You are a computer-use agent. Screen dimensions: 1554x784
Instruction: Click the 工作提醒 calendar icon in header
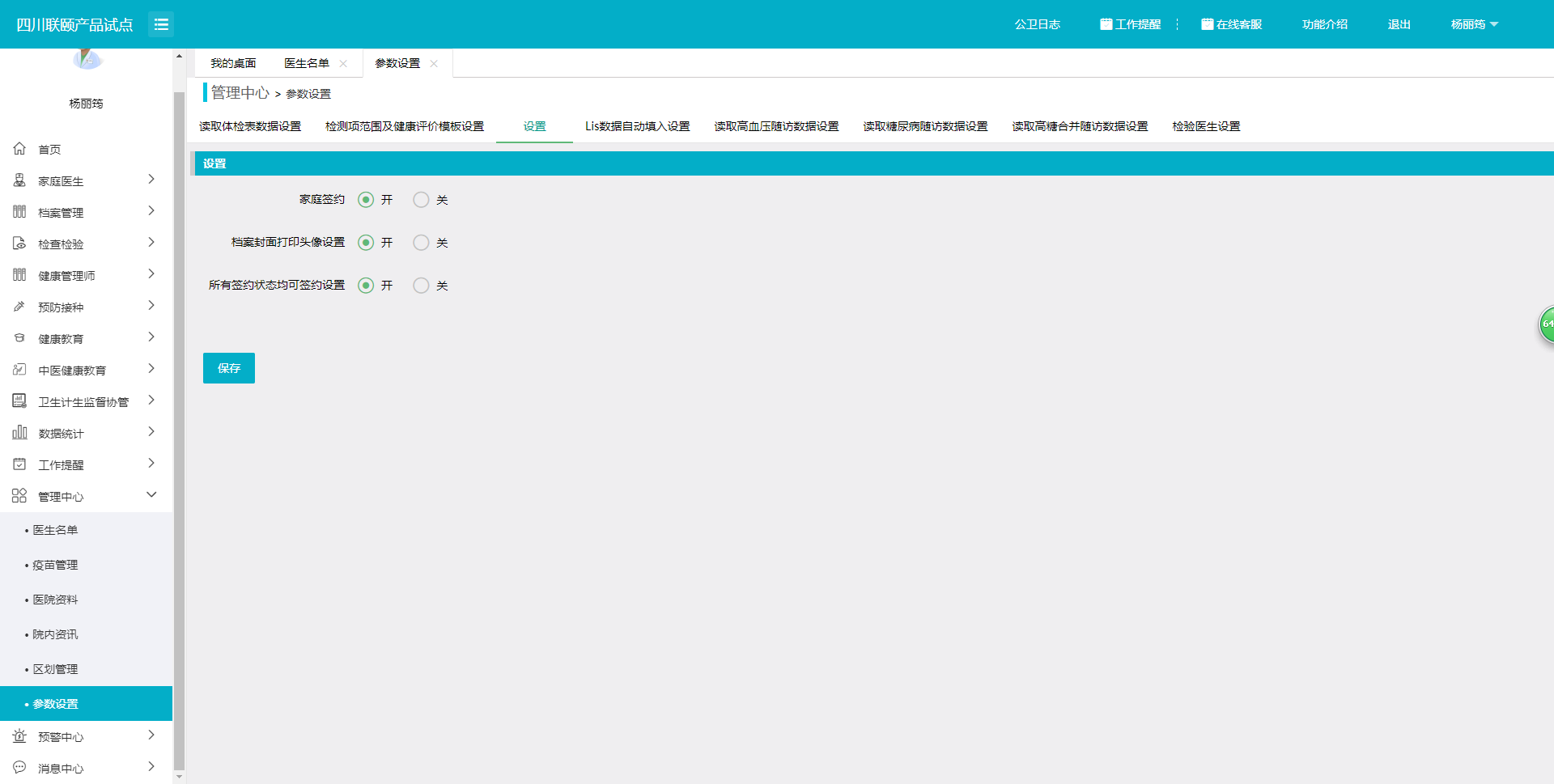[1106, 24]
